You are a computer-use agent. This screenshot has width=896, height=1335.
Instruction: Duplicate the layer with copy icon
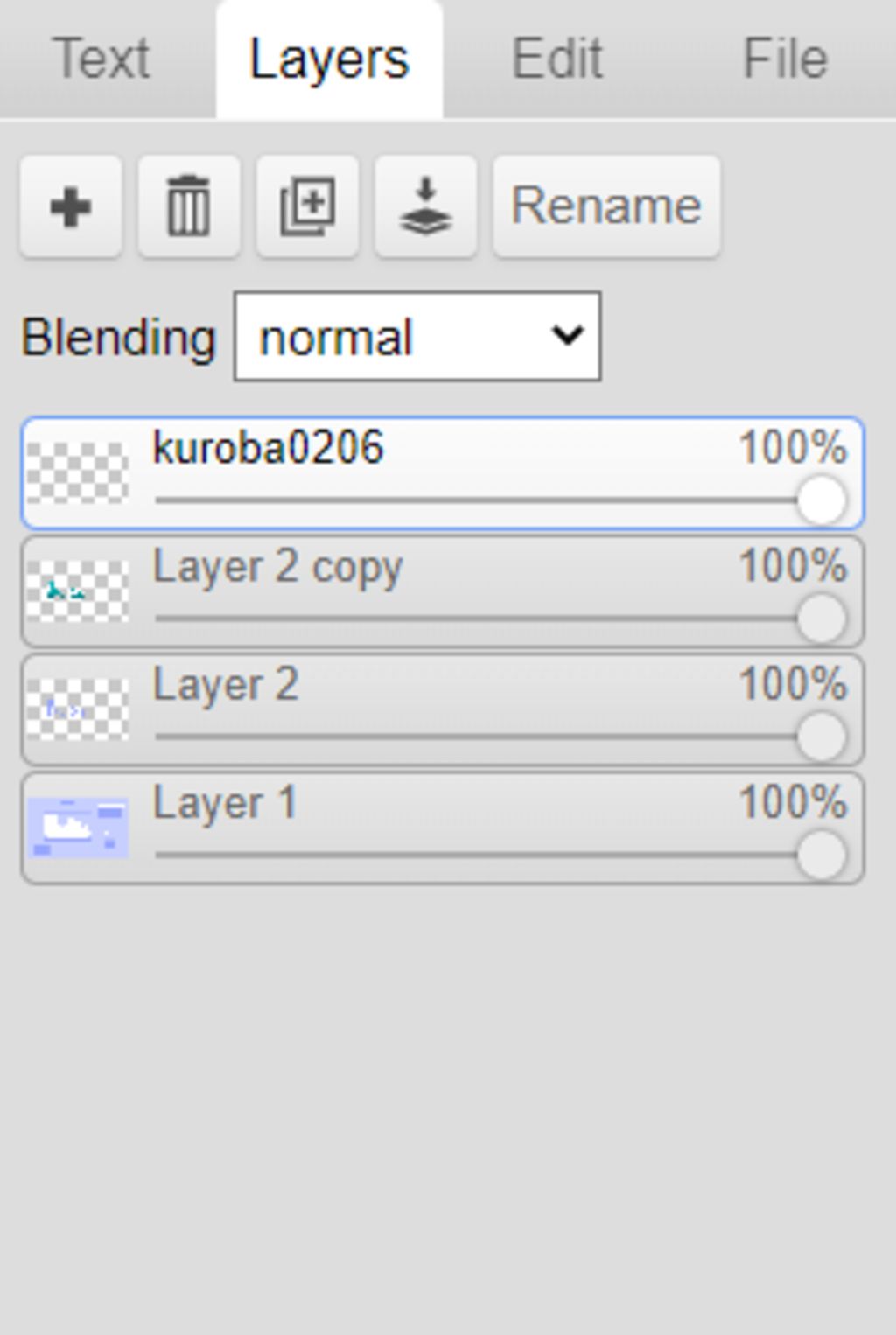[x=307, y=207]
